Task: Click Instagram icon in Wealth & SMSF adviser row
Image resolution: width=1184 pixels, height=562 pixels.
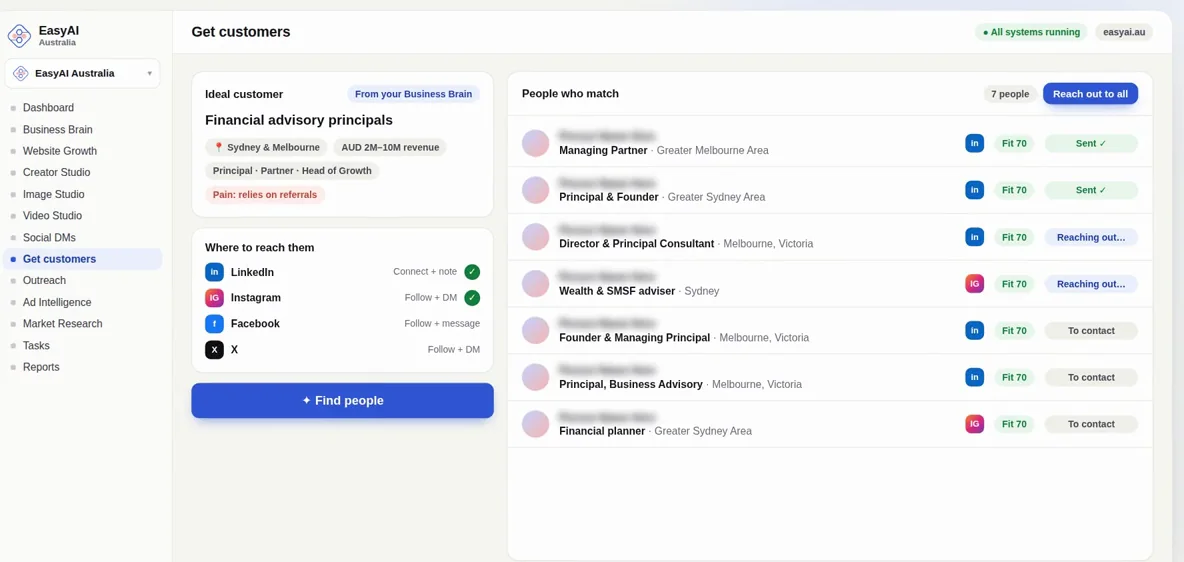Action: click(x=975, y=284)
